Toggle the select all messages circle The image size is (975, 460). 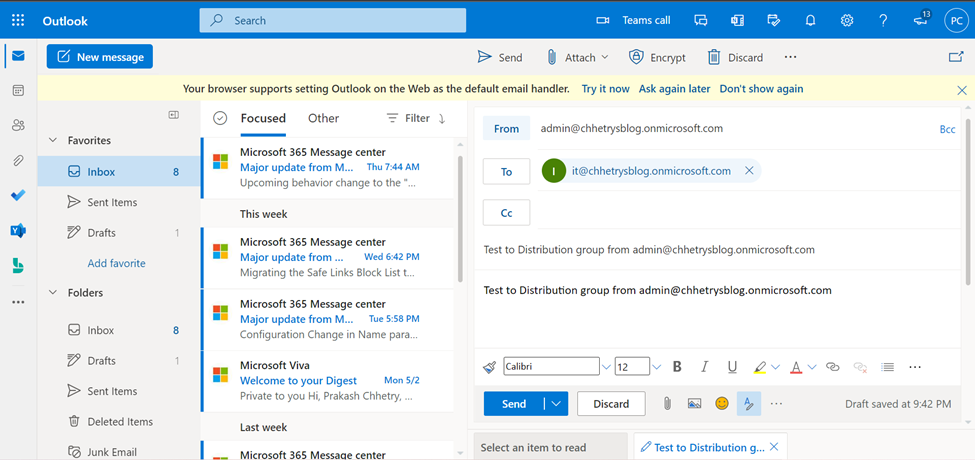pyautogui.click(x=219, y=118)
